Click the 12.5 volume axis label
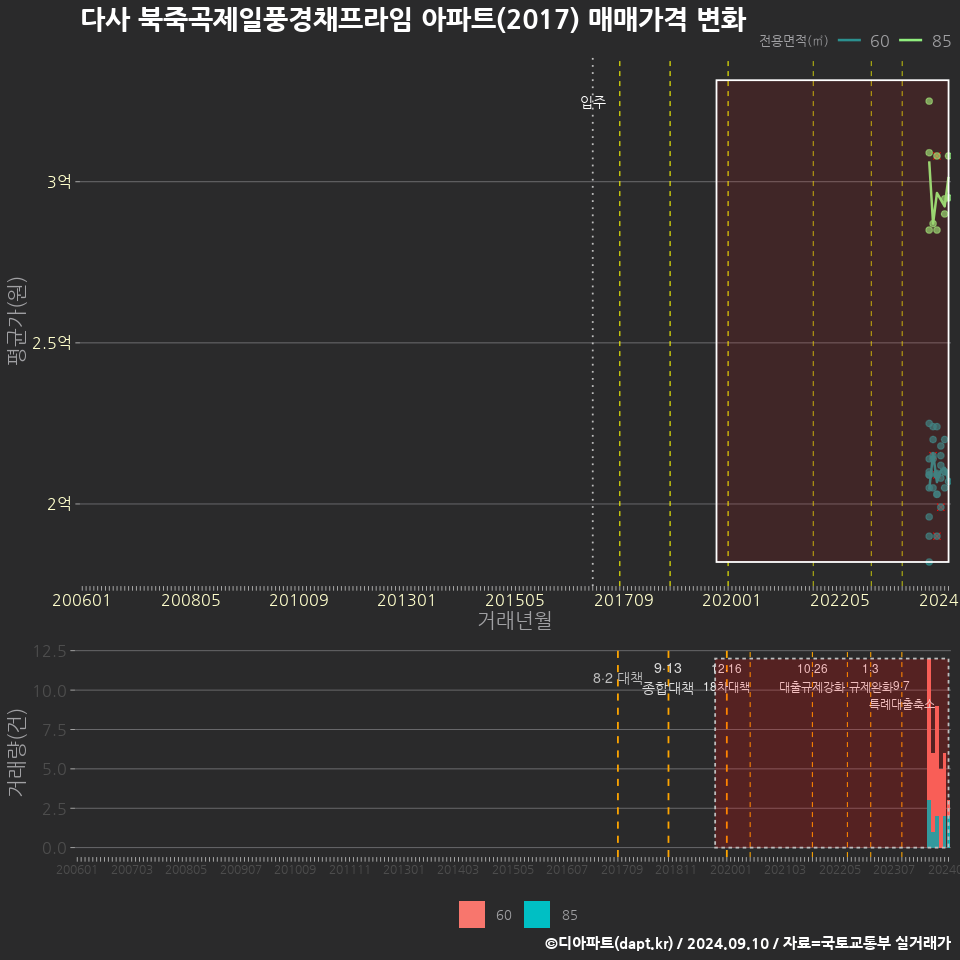The height and width of the screenshot is (960, 960). 50,651
